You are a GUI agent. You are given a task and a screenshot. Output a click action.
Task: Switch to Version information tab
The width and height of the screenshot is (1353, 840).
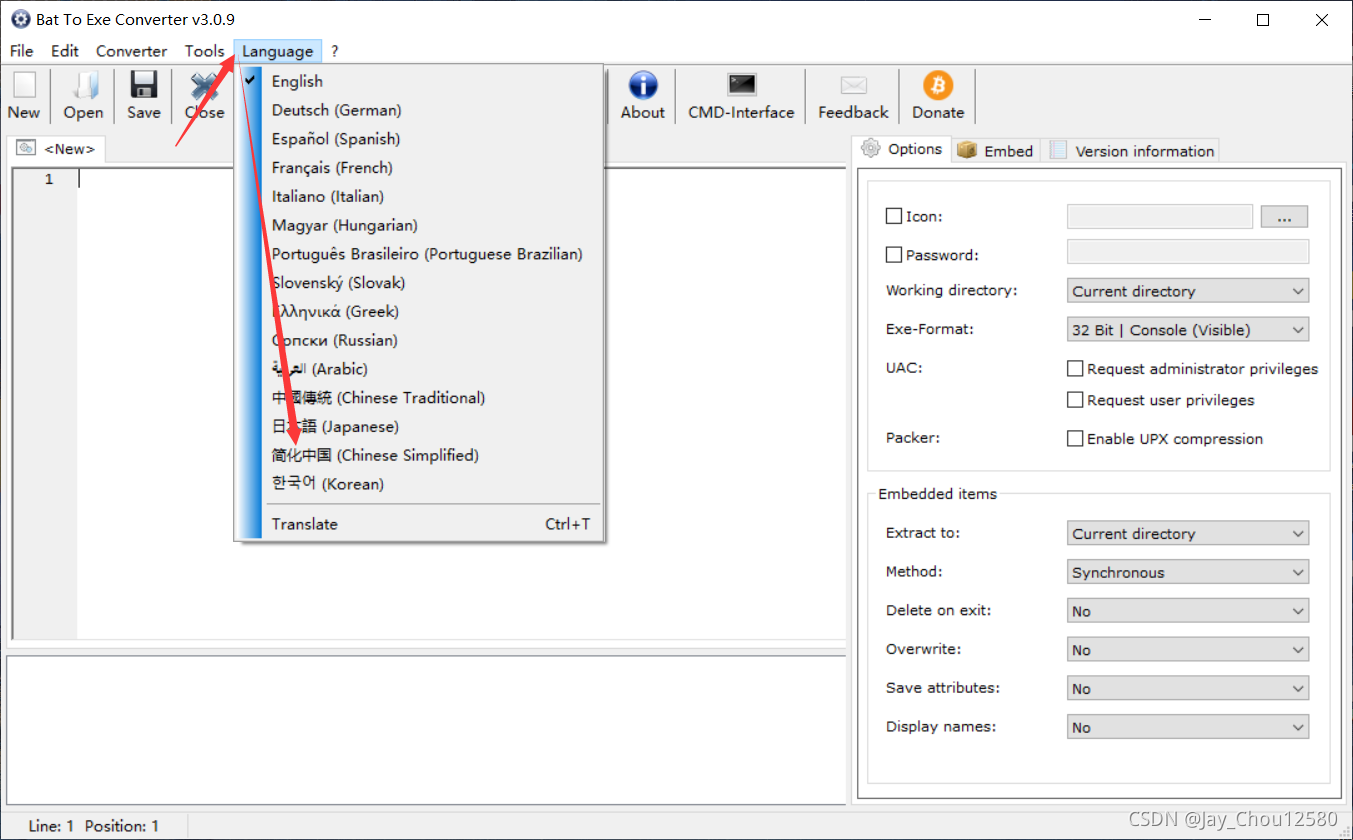[1131, 151]
